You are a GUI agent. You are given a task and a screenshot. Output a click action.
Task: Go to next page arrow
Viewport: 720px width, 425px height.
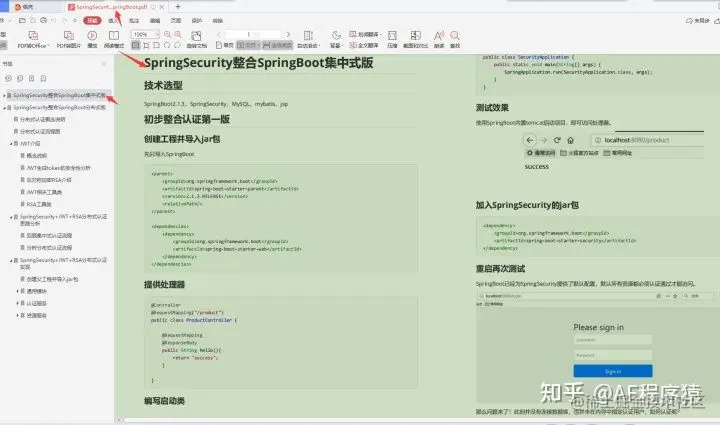288,34
